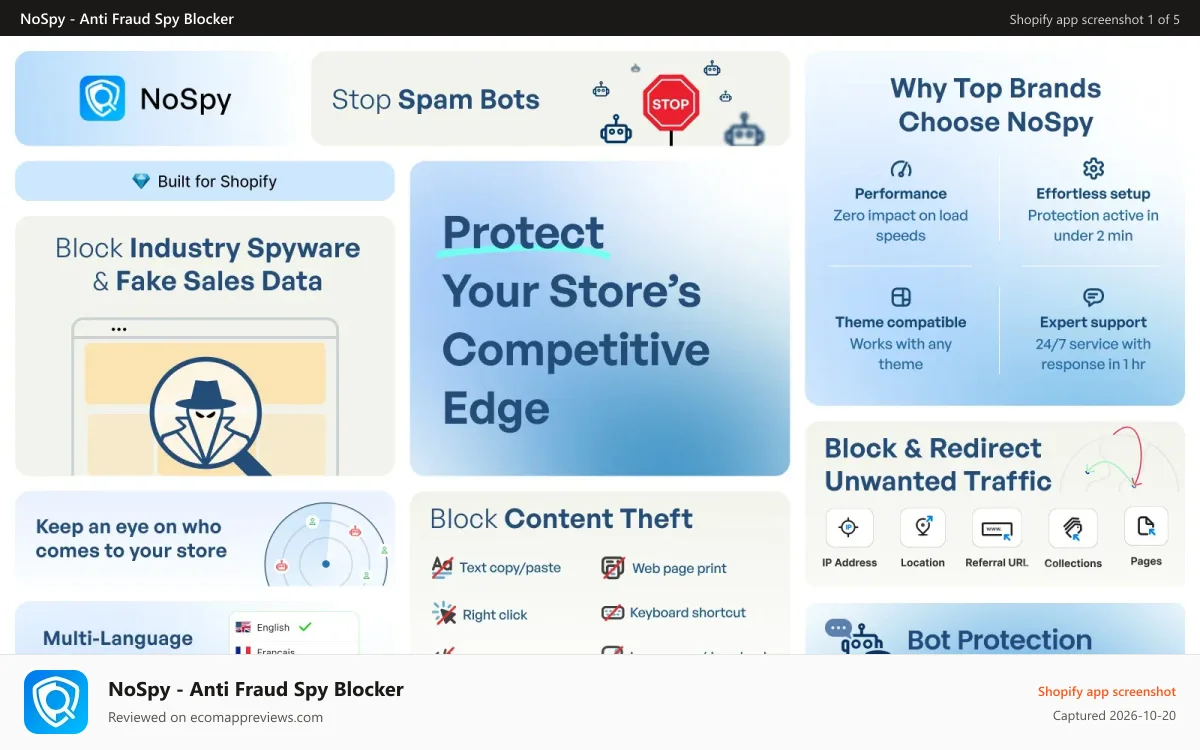This screenshot has width=1200, height=750.
Task: Click the red STOP sign icon
Action: [x=670, y=104]
